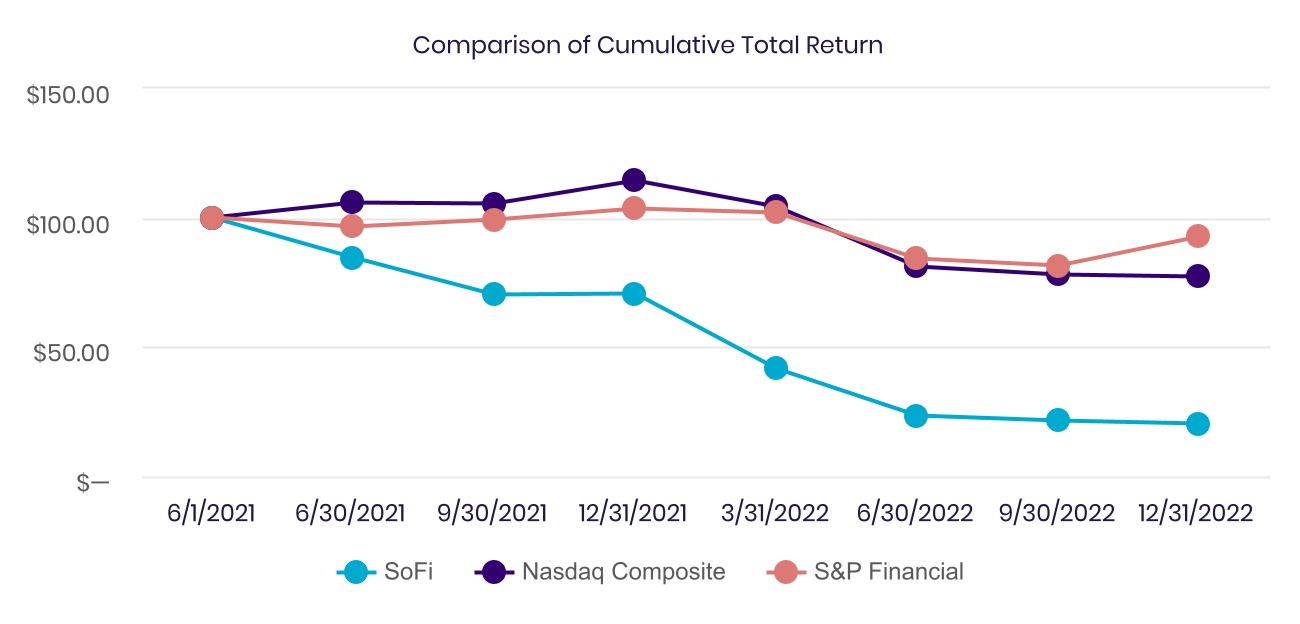Click S&P Financial point at 6/30/2021
The height and width of the screenshot is (624, 1300).
(352, 226)
